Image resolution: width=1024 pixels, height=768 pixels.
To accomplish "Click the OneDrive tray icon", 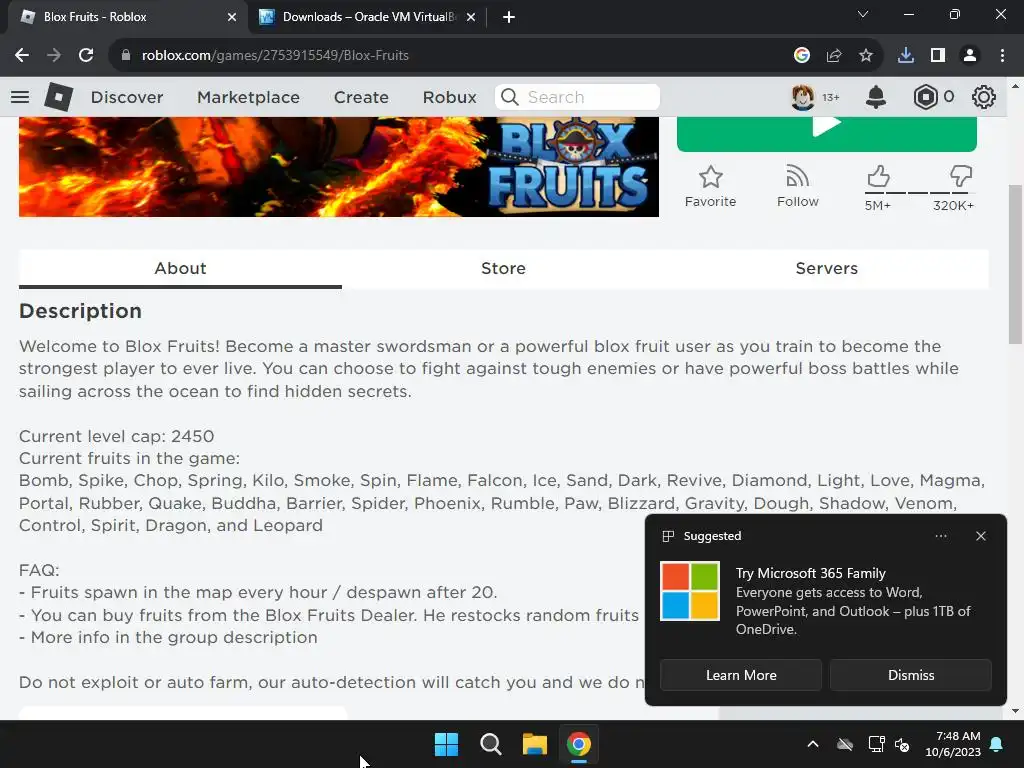I will pos(845,744).
